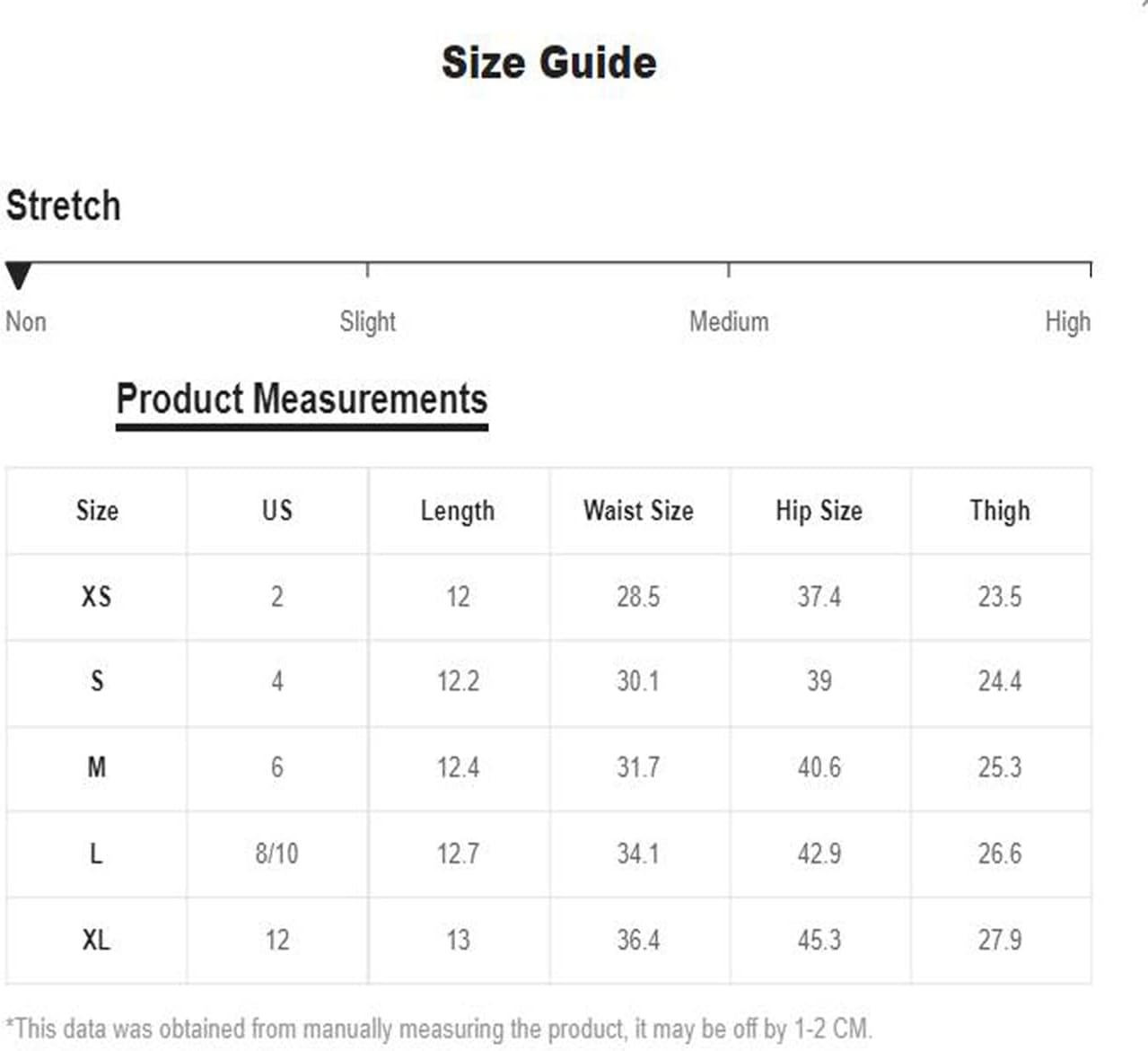Click the Hip Size column header

coord(819,511)
